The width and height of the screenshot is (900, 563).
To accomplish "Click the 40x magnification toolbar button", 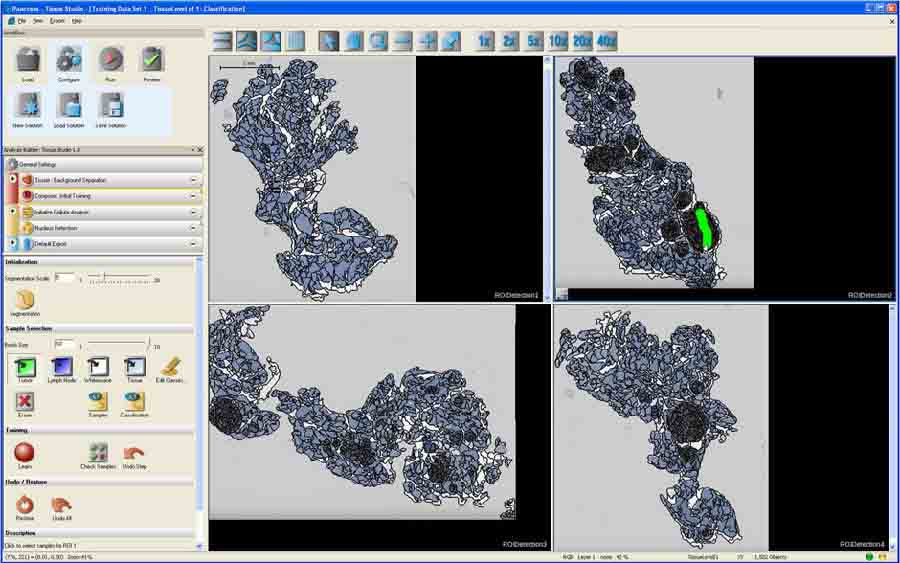I will click(606, 41).
